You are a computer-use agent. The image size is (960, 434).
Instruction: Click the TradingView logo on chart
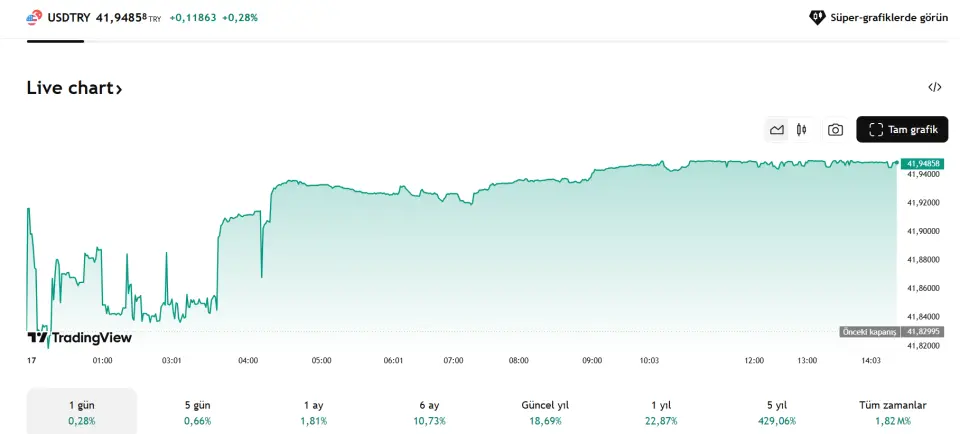click(x=79, y=338)
